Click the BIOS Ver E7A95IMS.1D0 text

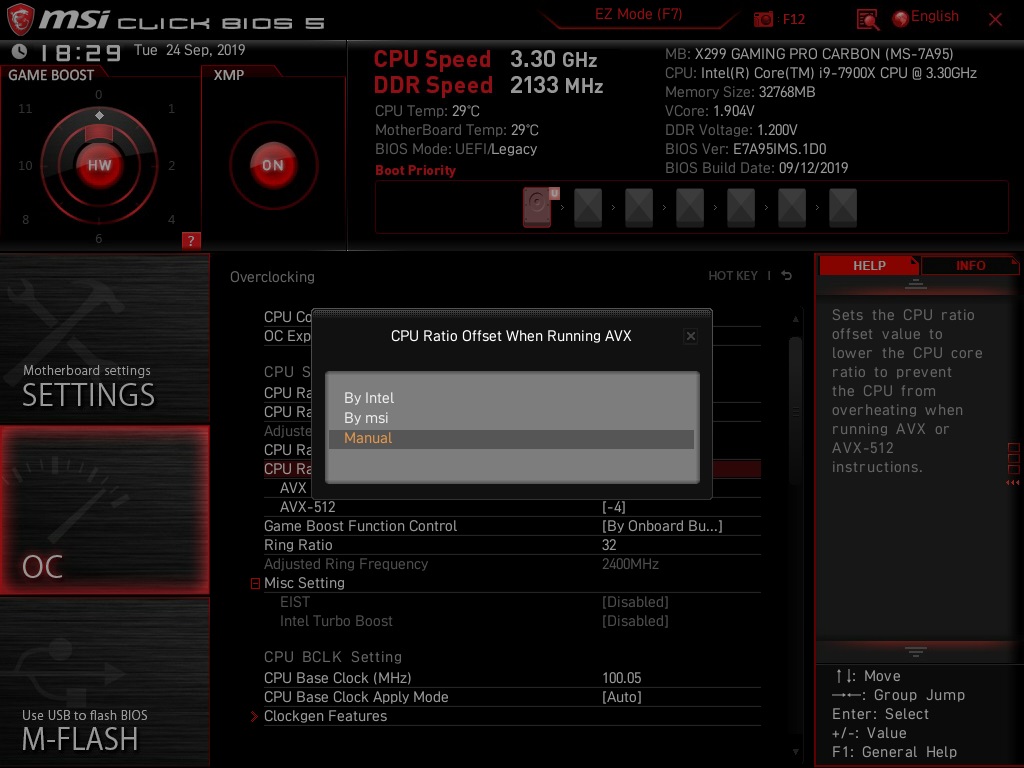tap(746, 149)
